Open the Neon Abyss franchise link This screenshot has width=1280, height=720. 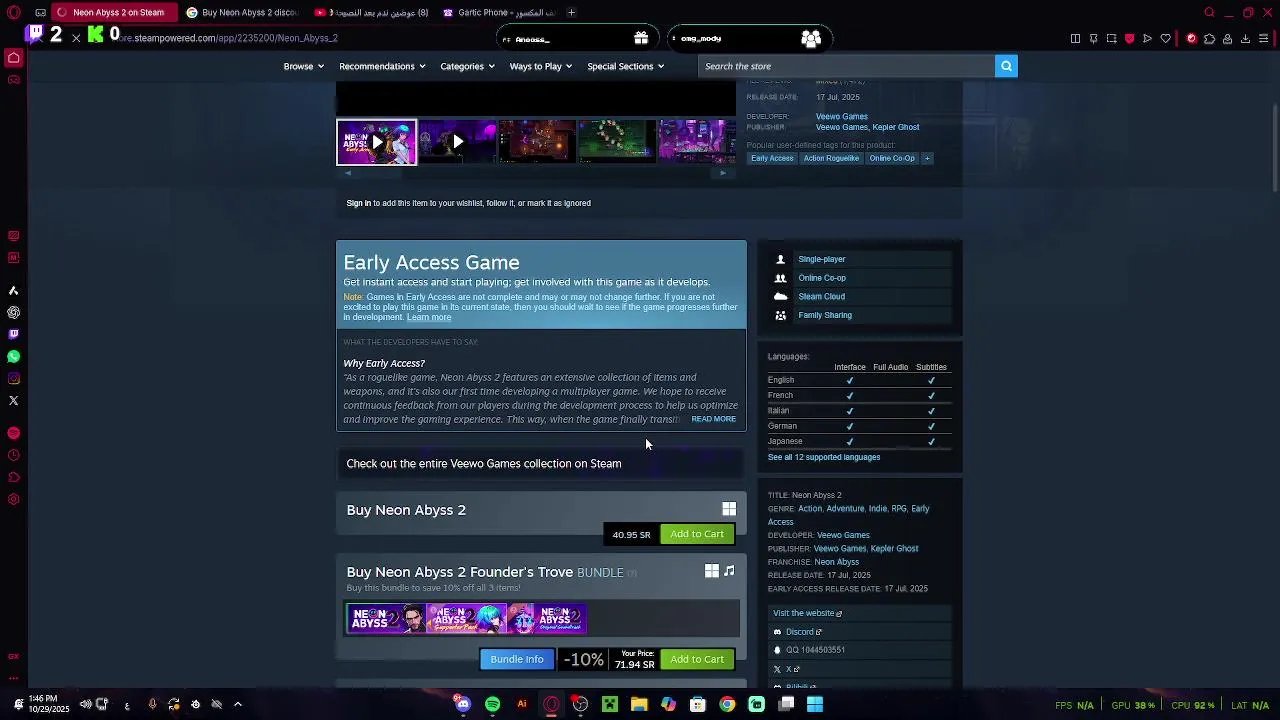pyautogui.click(x=836, y=562)
